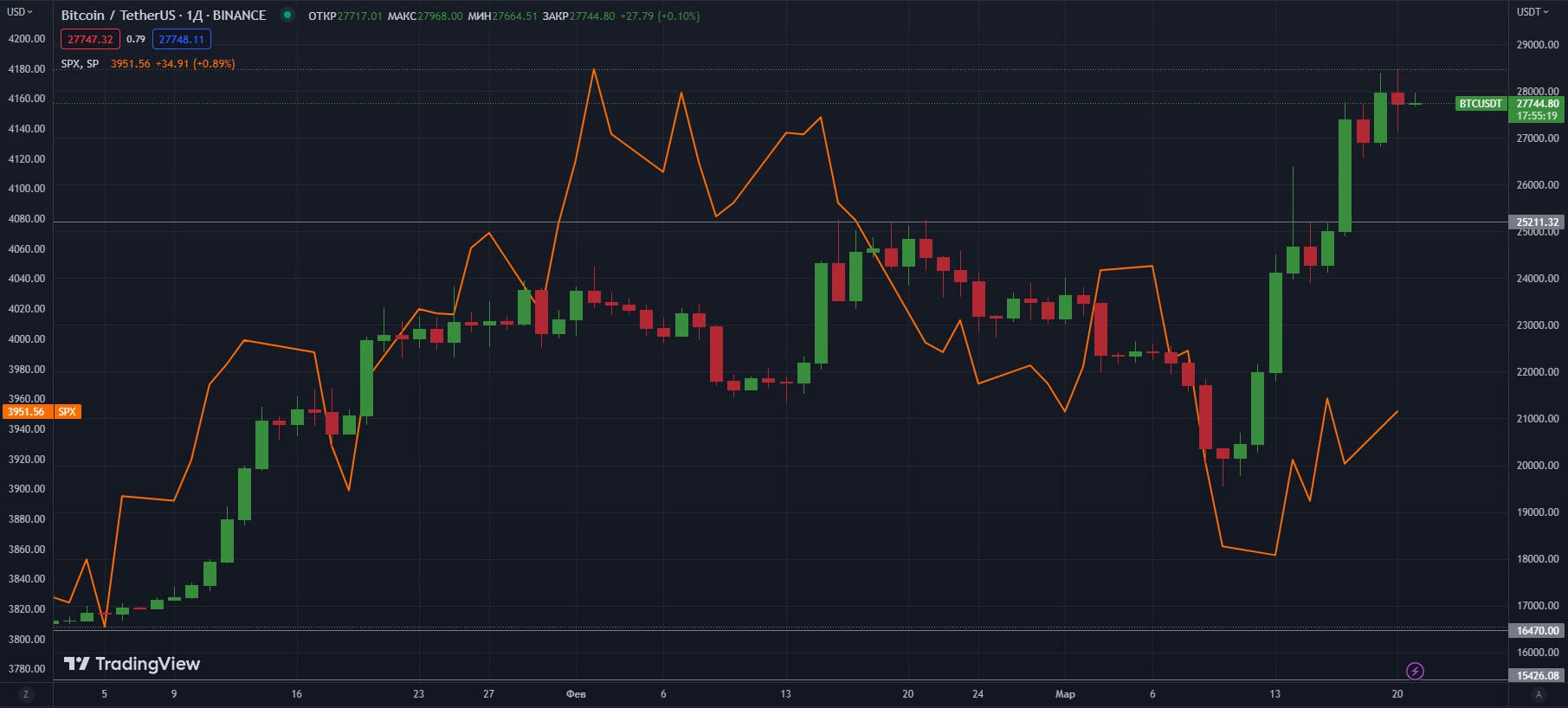The image size is (1568, 708).
Task: Click the red sell price 27747.32 button
Action: point(90,39)
